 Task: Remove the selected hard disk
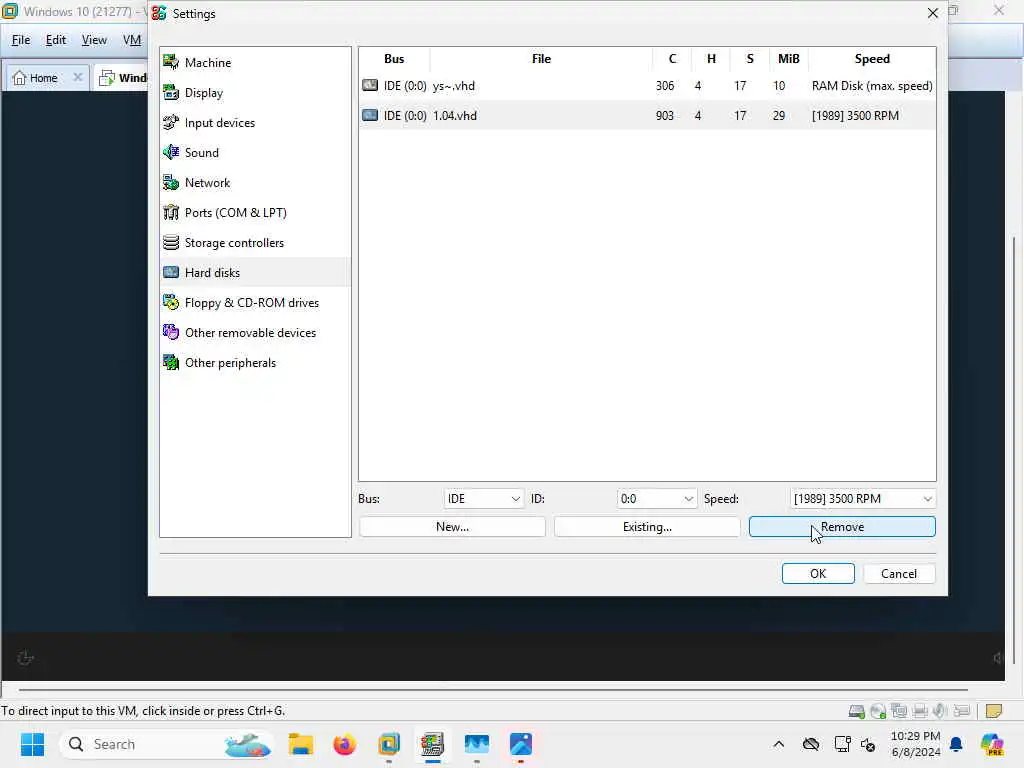pyautogui.click(x=842, y=527)
